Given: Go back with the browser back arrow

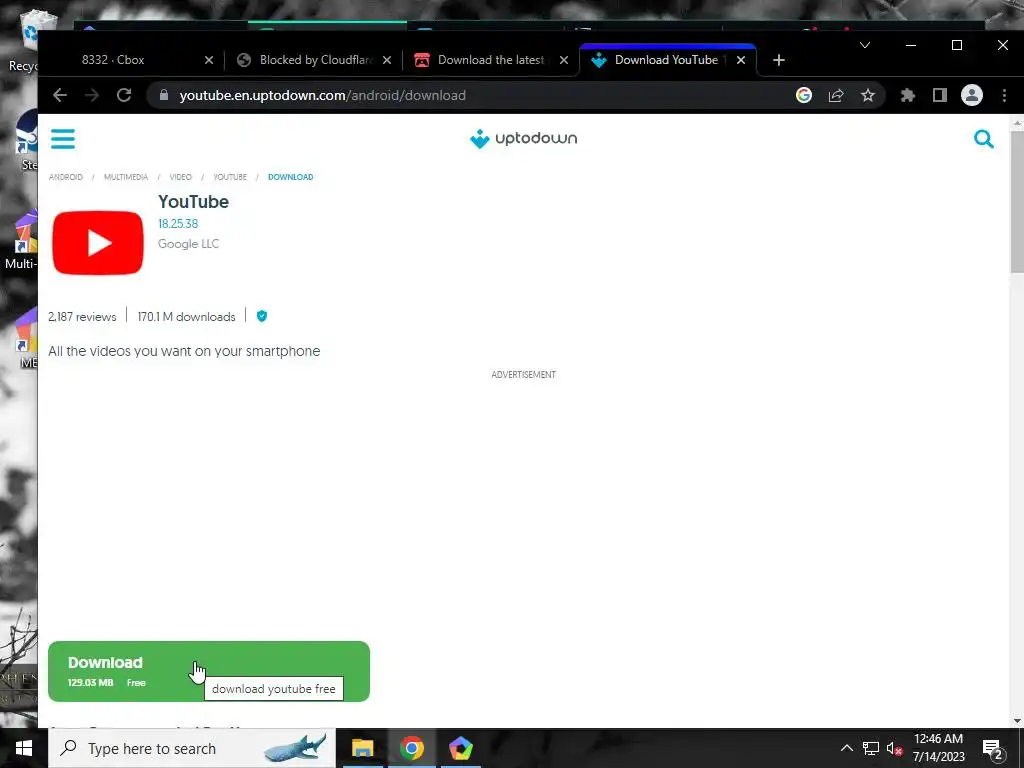Looking at the screenshot, I should [x=60, y=95].
